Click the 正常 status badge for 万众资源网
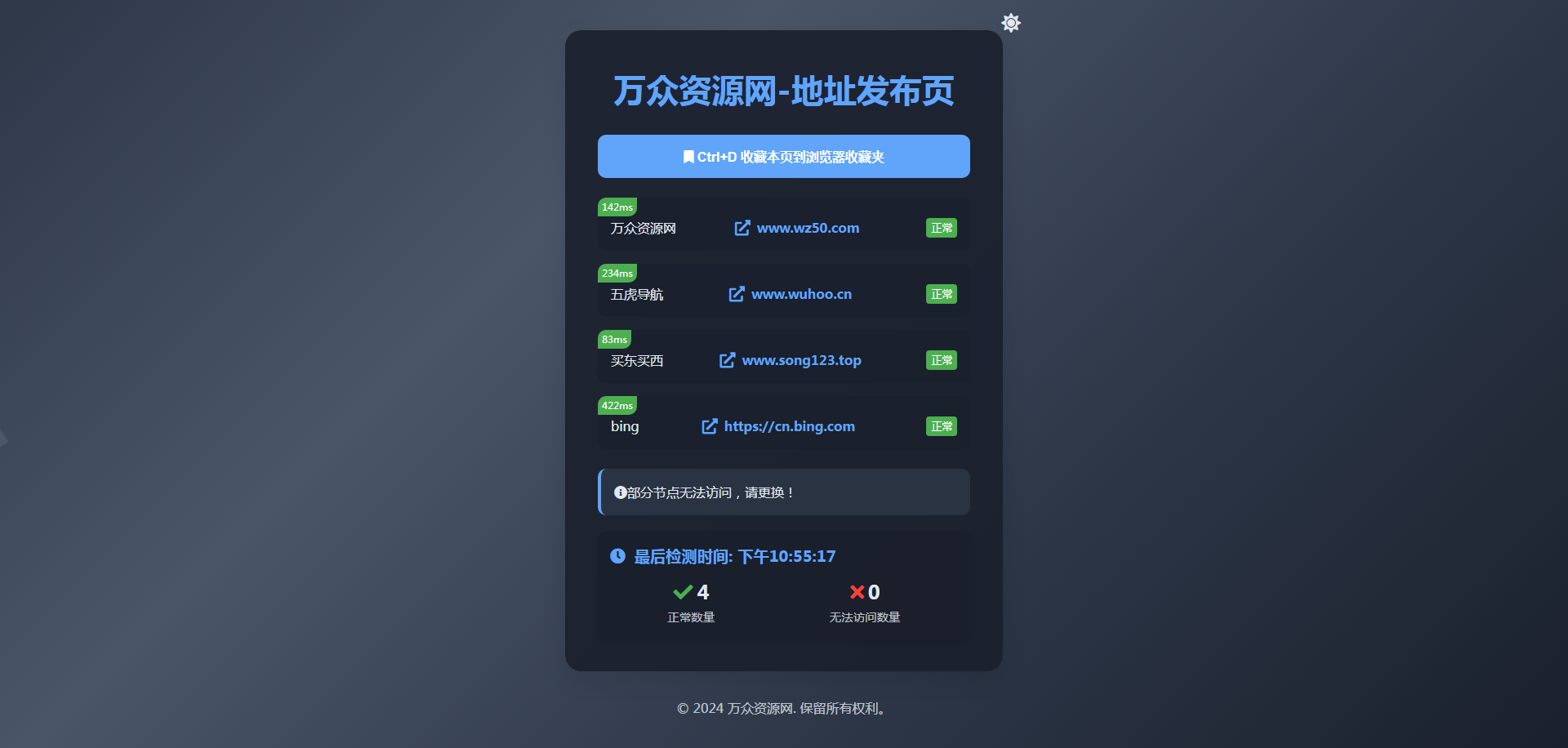This screenshot has height=748, width=1568. coord(942,228)
